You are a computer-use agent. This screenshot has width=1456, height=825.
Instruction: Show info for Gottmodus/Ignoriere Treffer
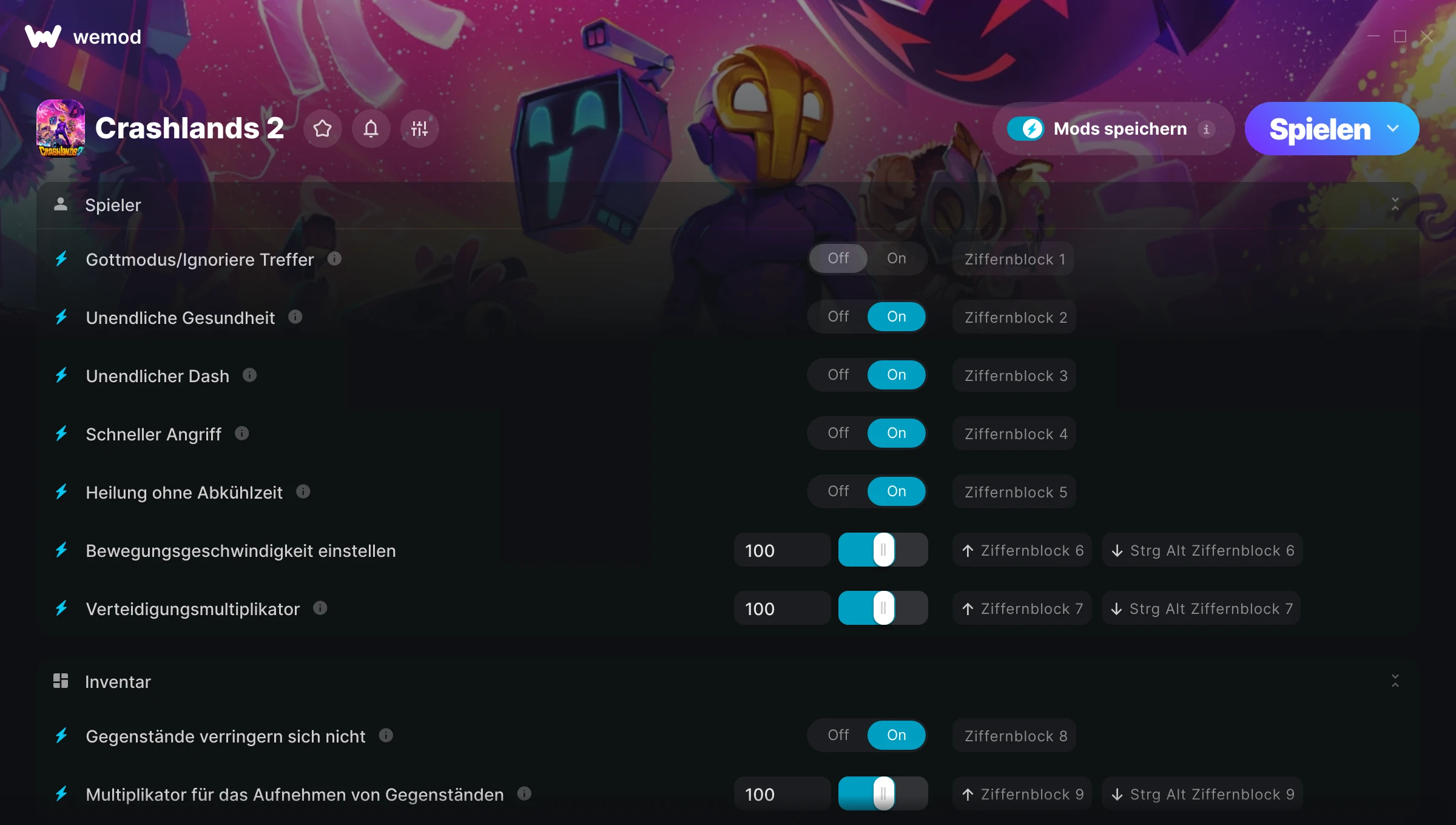(x=334, y=259)
